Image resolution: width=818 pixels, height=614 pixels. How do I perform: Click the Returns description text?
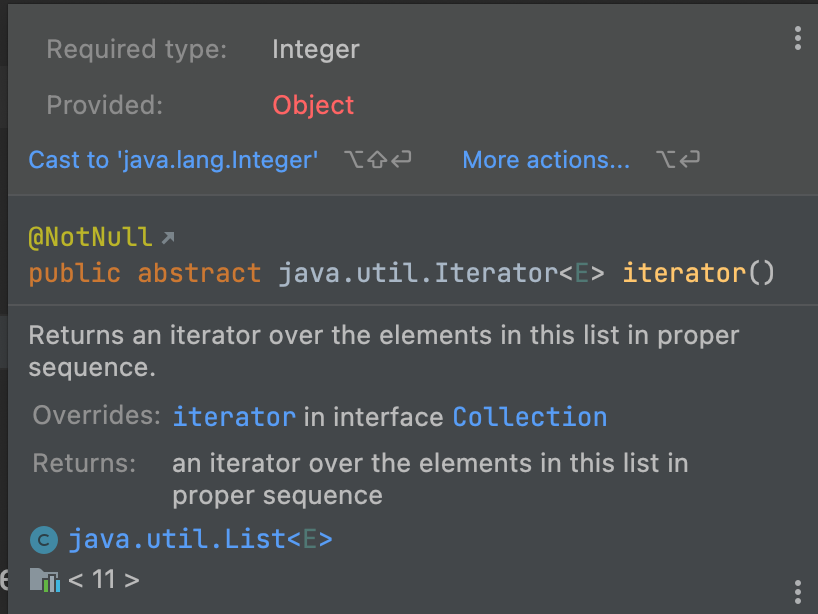pos(430,479)
